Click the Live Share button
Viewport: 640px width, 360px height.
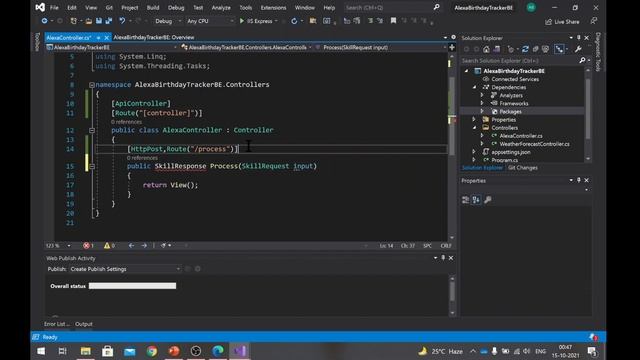coord(562,22)
